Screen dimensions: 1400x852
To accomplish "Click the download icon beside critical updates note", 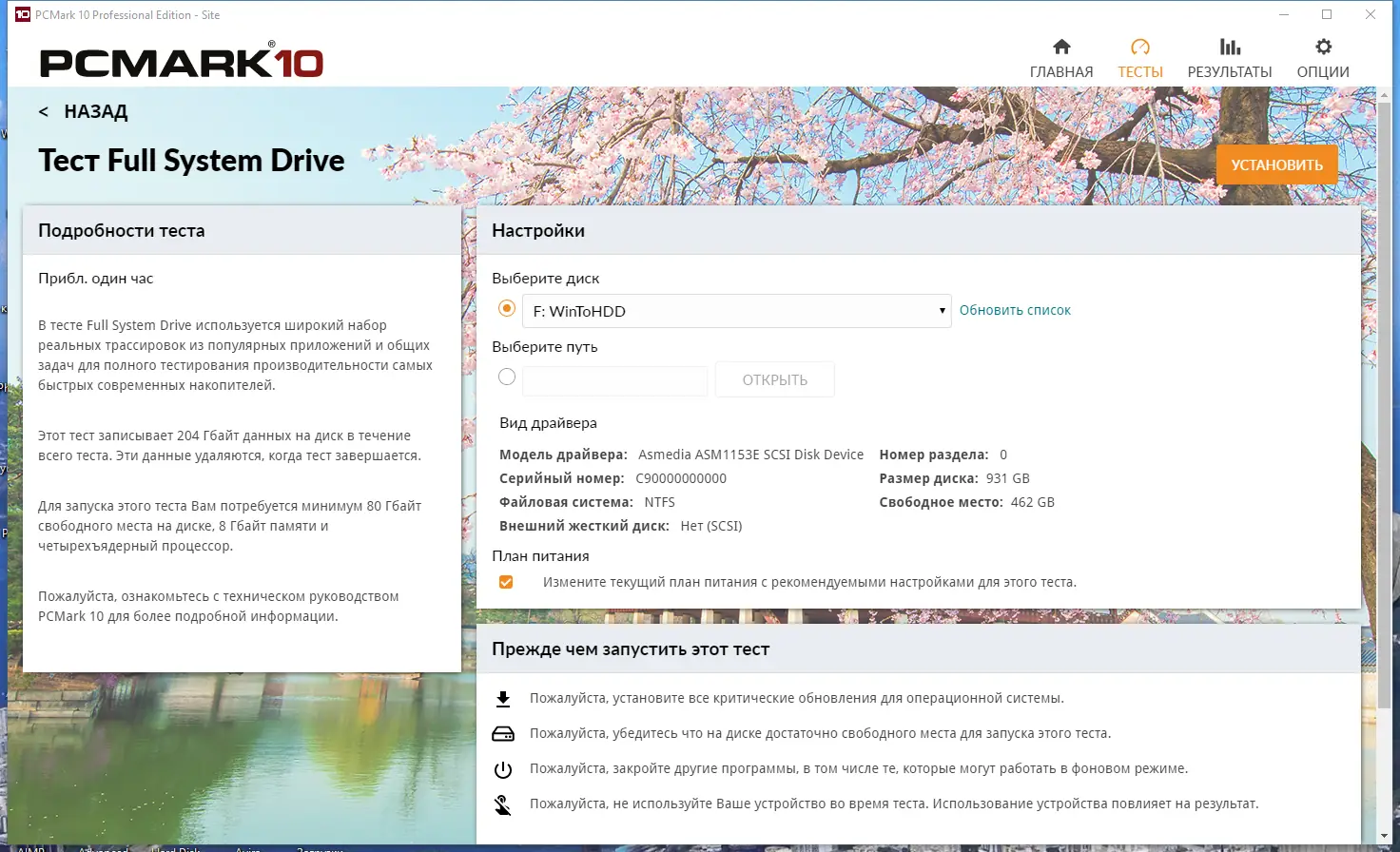I will point(503,699).
